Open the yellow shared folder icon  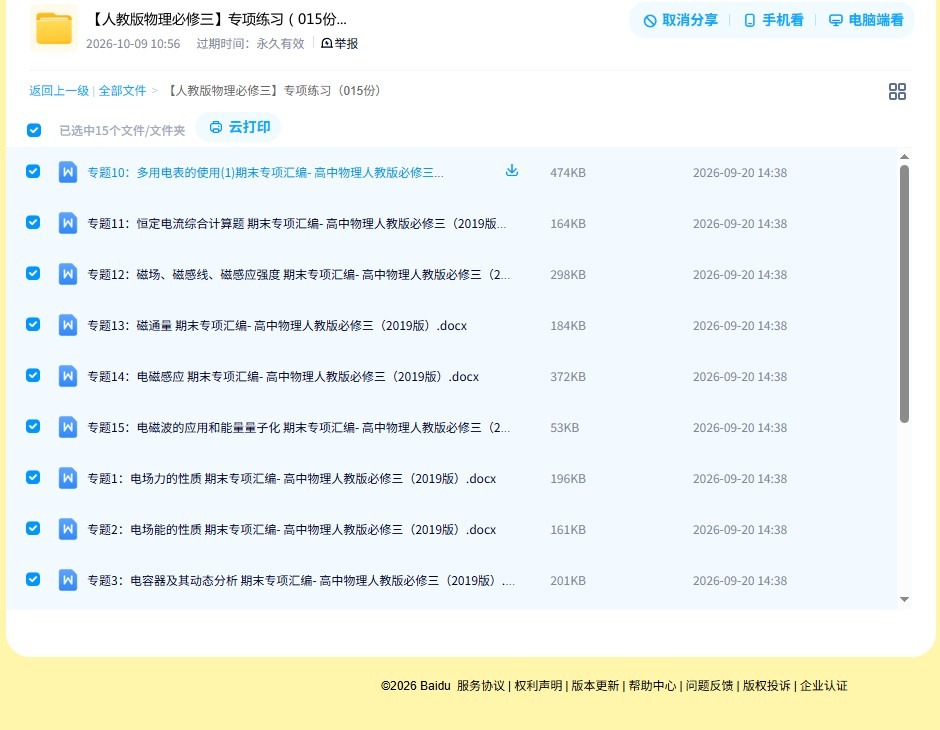click(54, 28)
